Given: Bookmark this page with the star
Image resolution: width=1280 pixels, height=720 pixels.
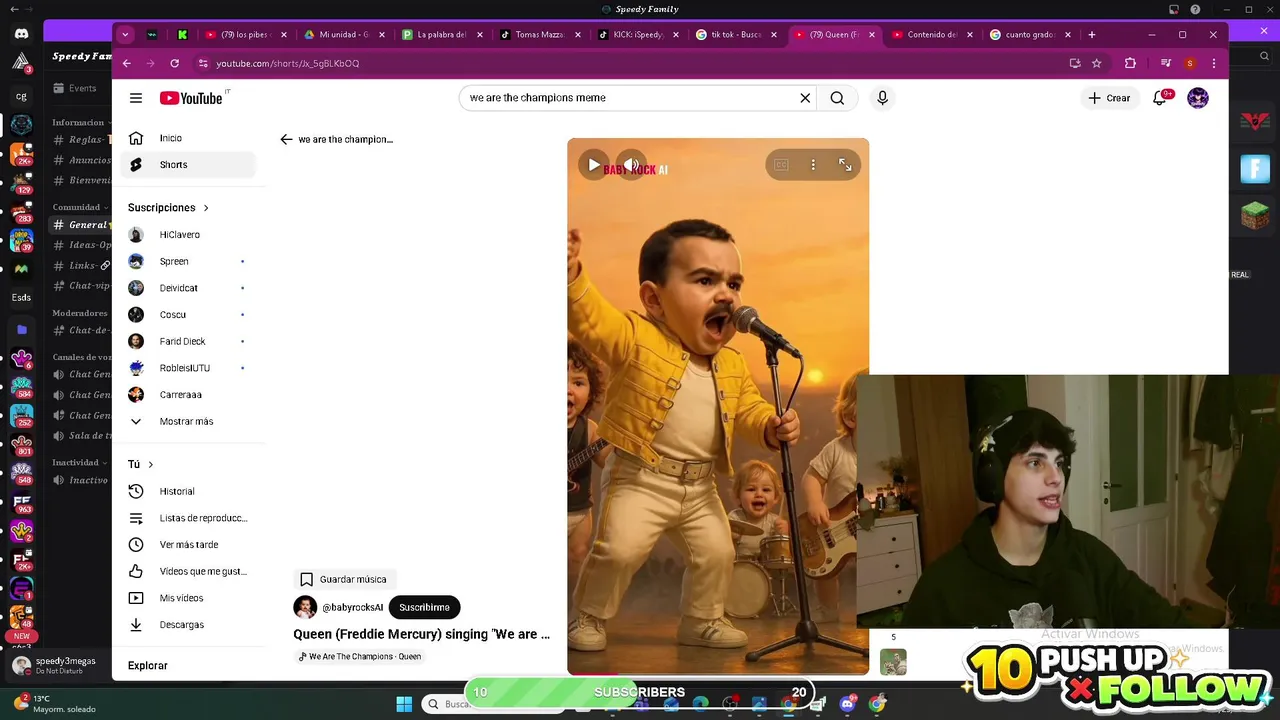Looking at the screenshot, I should [x=1097, y=63].
